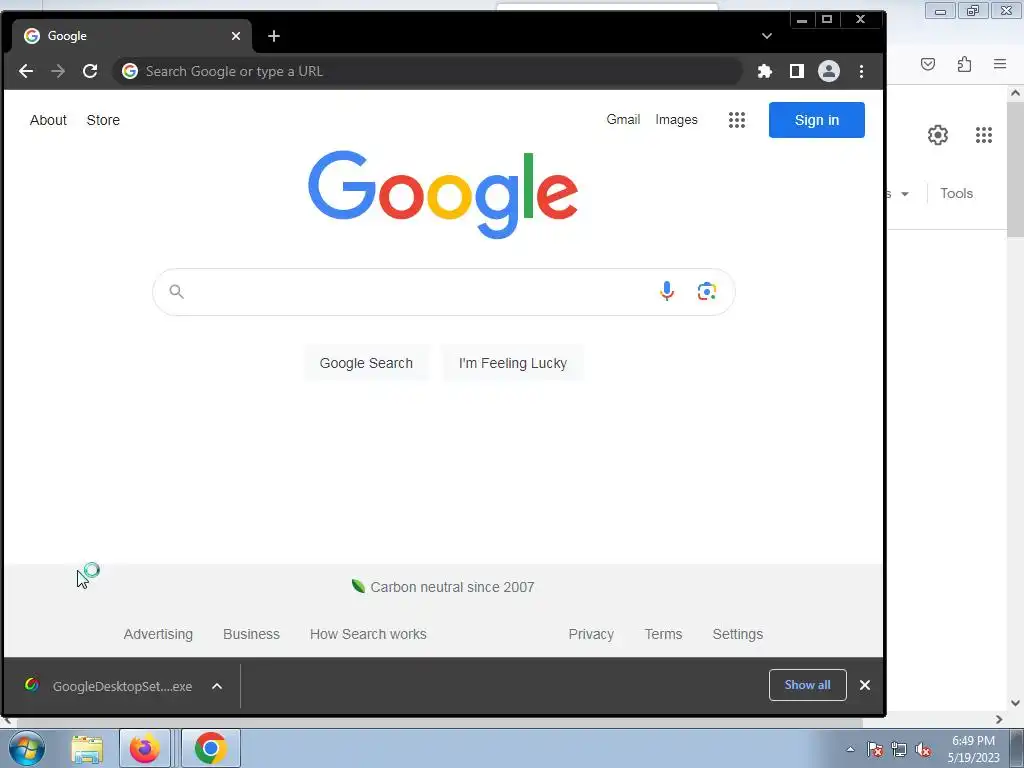This screenshot has height=768, width=1024.
Task: Open Firefox's hamburger menu in background window
Action: [x=1000, y=64]
